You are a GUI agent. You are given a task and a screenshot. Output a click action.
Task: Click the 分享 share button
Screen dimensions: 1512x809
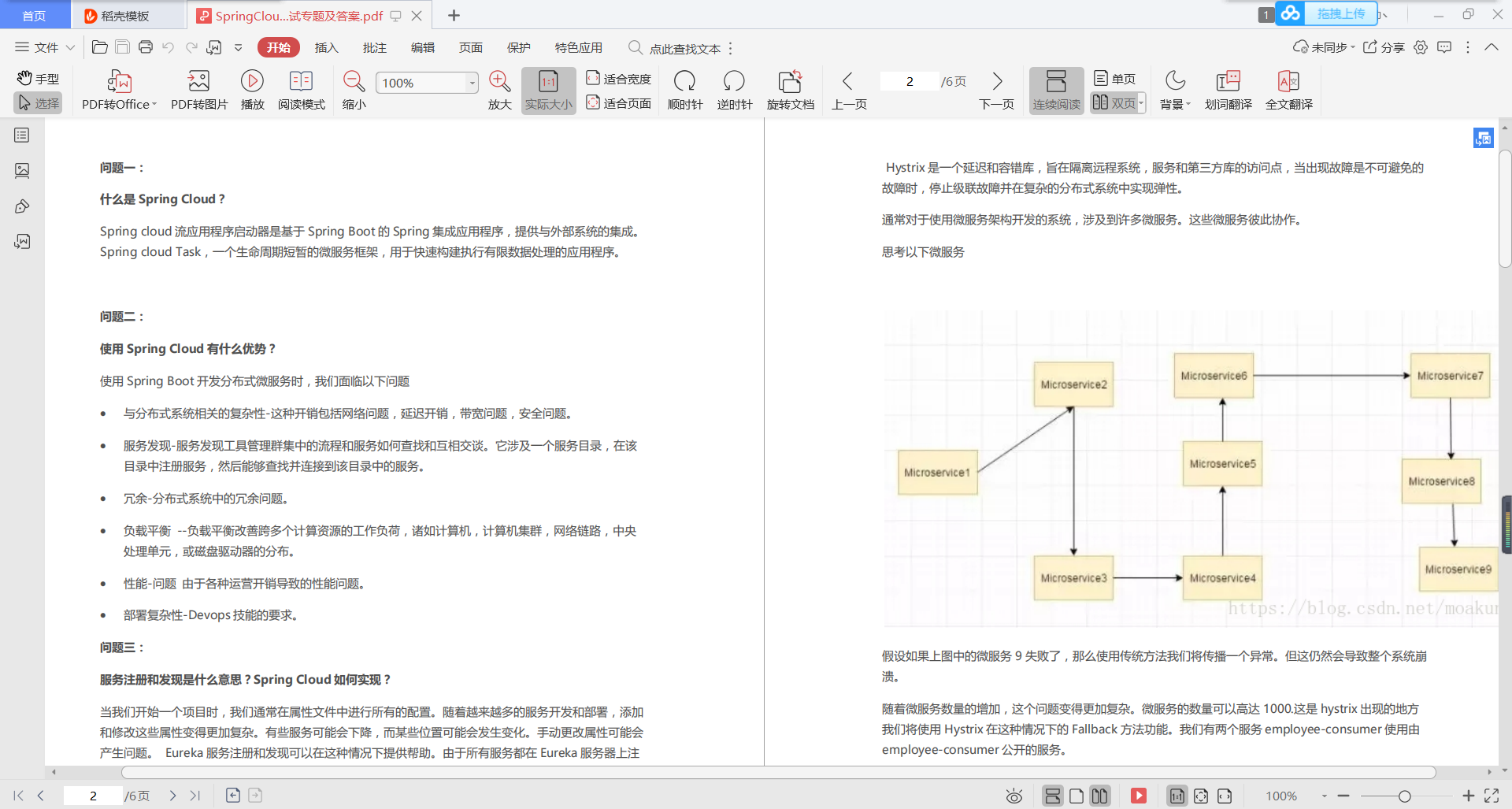[1384, 47]
